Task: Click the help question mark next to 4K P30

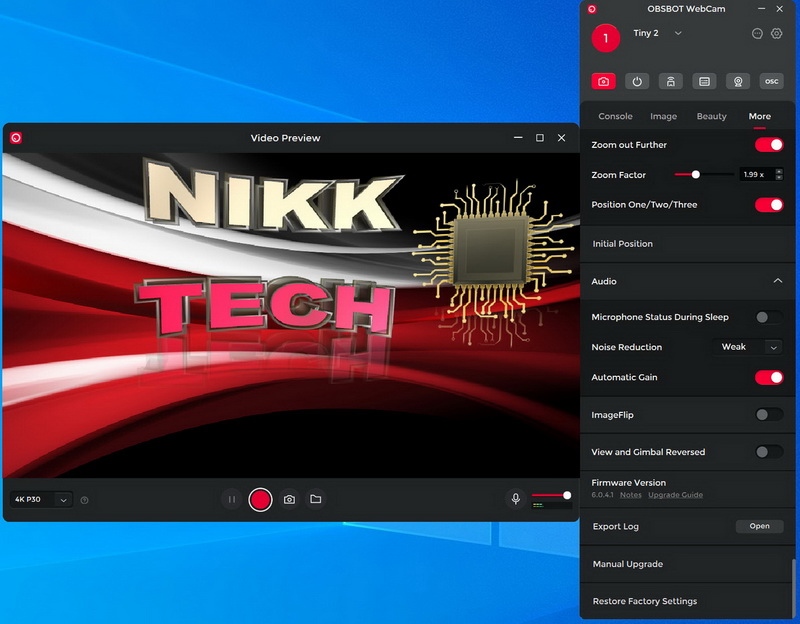Action: tap(85, 500)
